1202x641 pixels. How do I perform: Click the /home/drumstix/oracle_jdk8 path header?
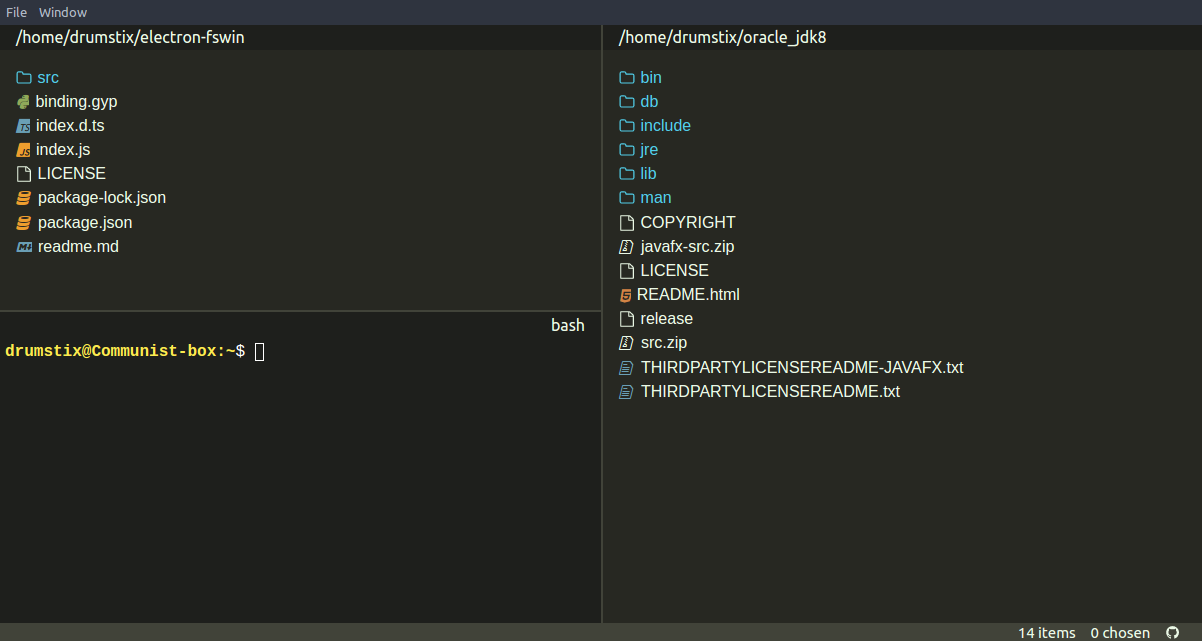tap(723, 37)
